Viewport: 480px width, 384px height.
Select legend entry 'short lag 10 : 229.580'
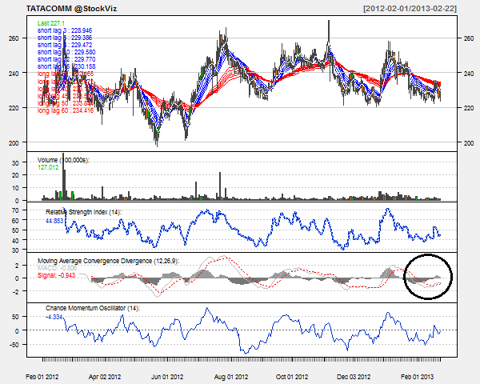[x=66, y=52]
